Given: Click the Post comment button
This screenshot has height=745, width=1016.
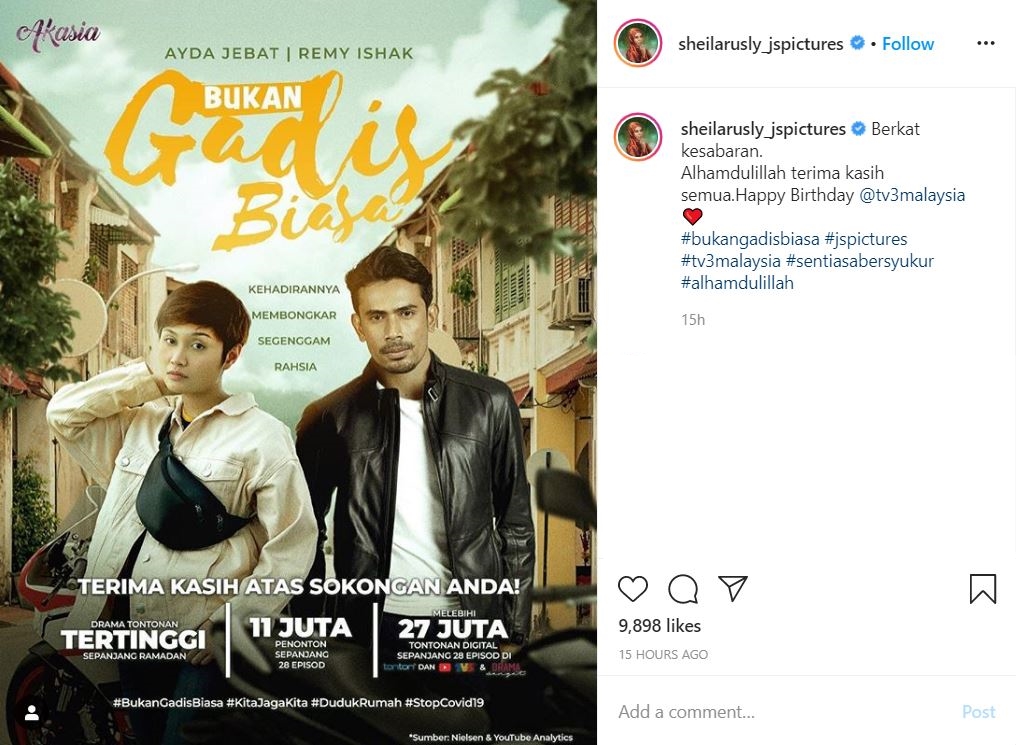Looking at the screenshot, I should (x=978, y=712).
